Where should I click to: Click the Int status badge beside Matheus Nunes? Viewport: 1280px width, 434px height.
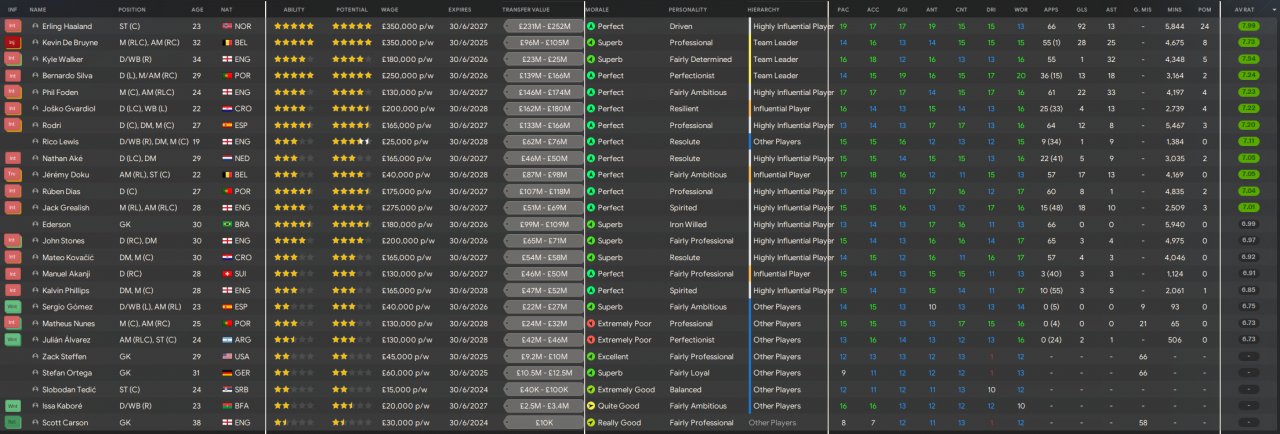[13, 324]
